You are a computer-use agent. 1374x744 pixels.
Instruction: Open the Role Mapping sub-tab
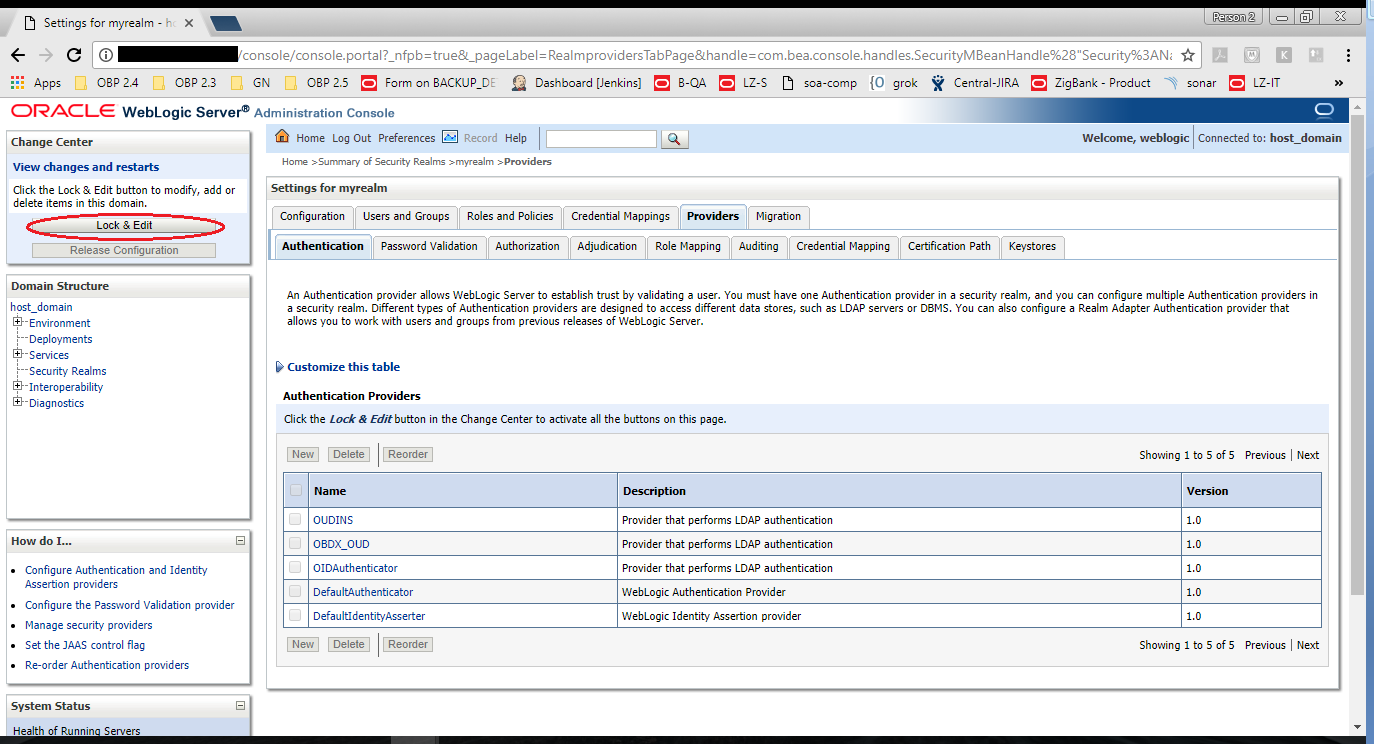(x=688, y=246)
